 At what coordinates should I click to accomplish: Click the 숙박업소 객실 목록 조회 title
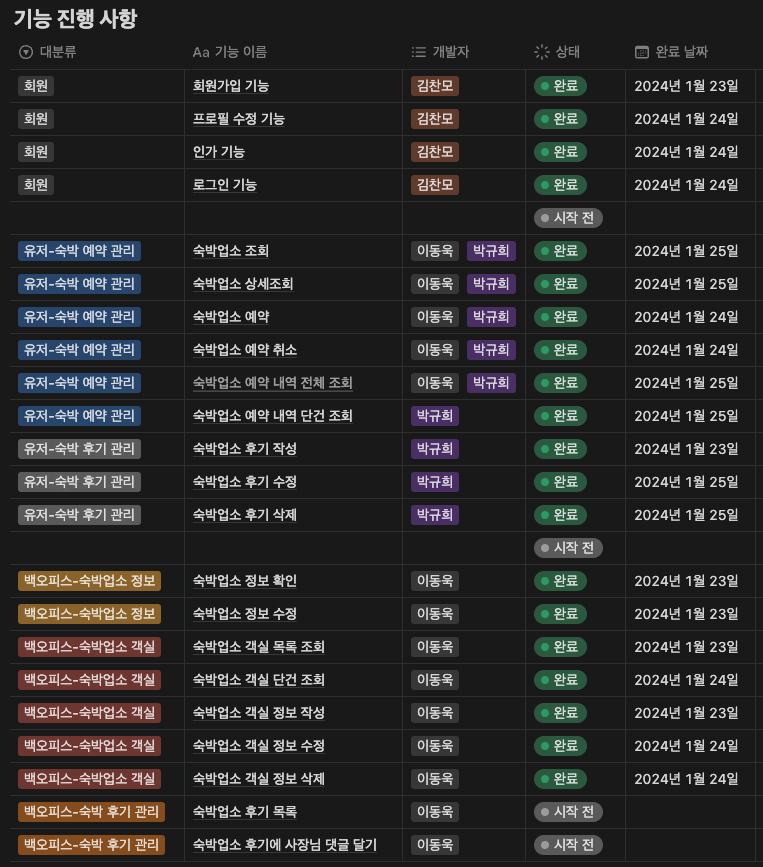click(258, 647)
